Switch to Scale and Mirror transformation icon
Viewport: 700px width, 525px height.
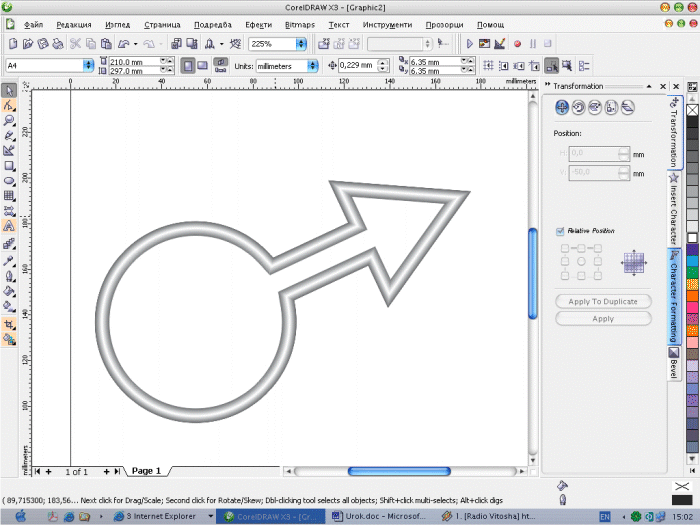coord(595,108)
